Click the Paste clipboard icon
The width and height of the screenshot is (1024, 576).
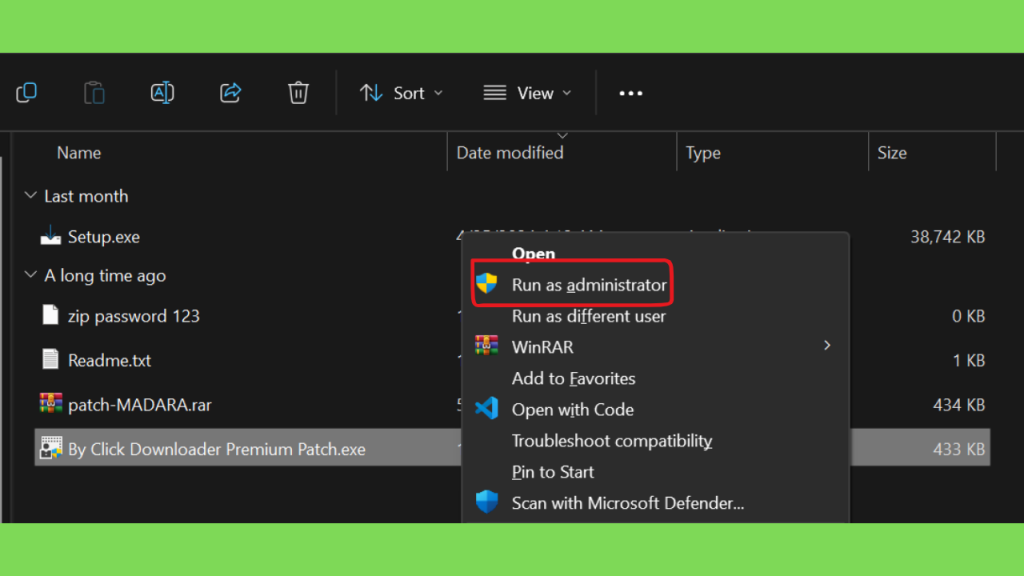(x=94, y=93)
